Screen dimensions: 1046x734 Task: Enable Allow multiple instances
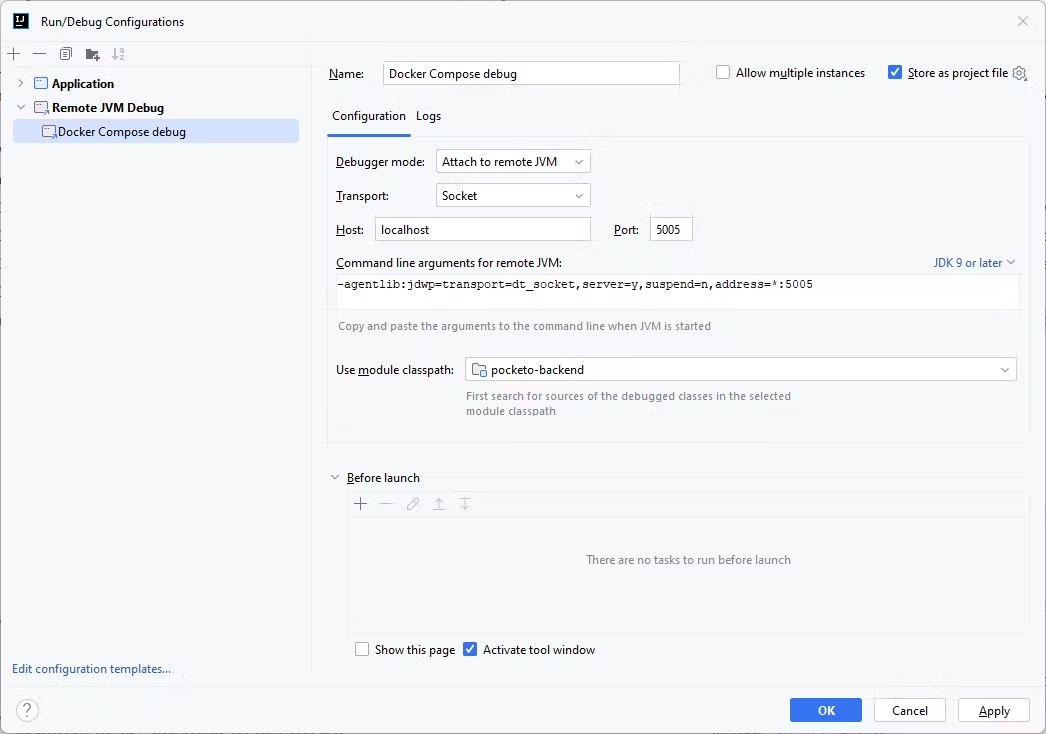723,73
